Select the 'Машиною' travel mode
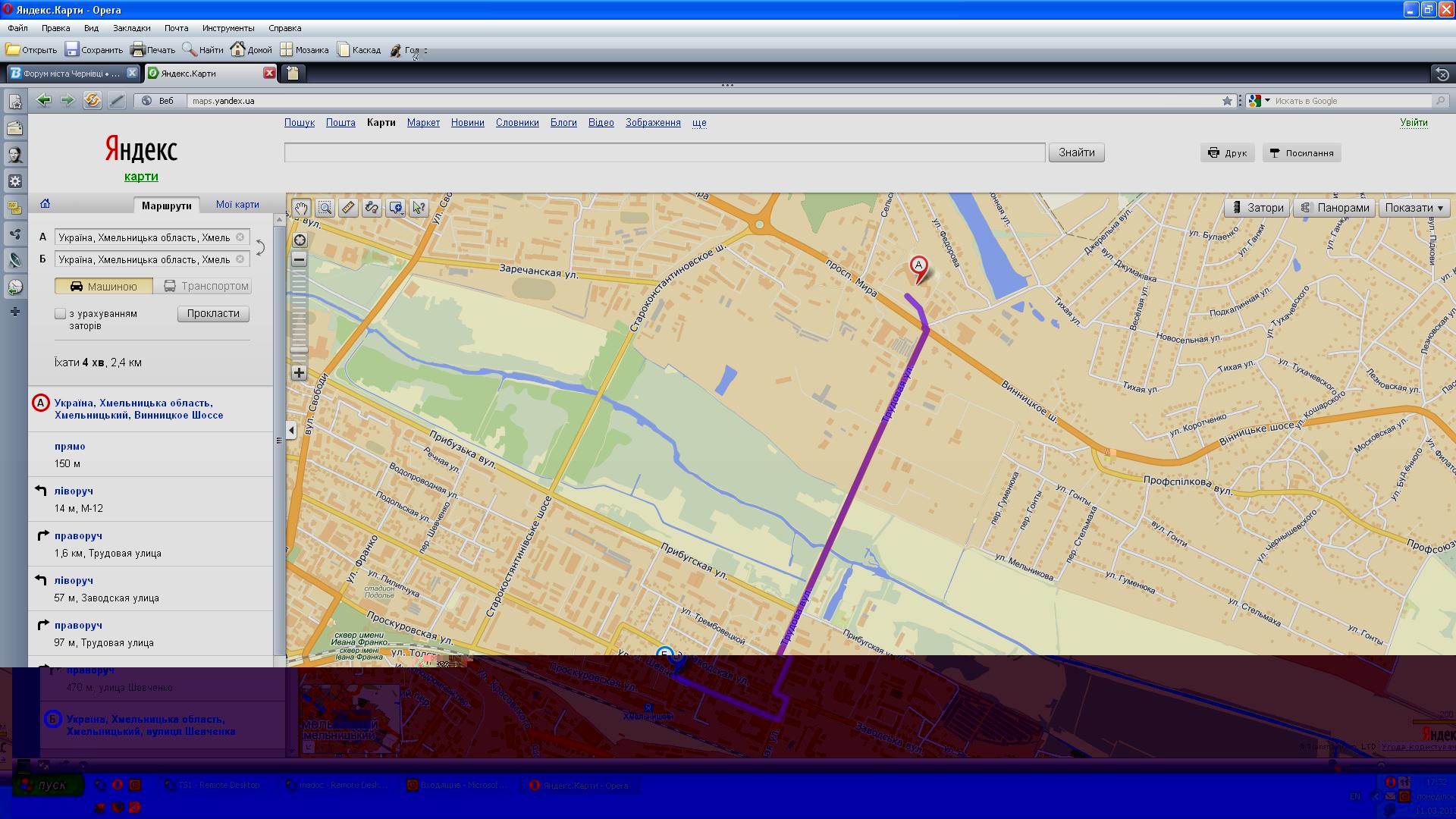Screen dimensions: 1456x819 coord(104,286)
